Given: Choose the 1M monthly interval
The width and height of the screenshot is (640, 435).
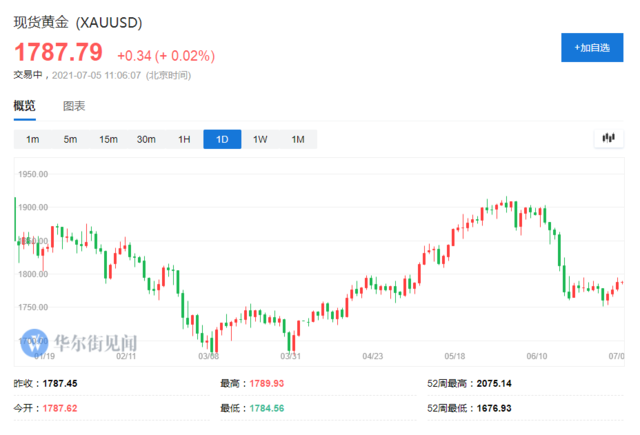Looking at the screenshot, I should [x=298, y=139].
